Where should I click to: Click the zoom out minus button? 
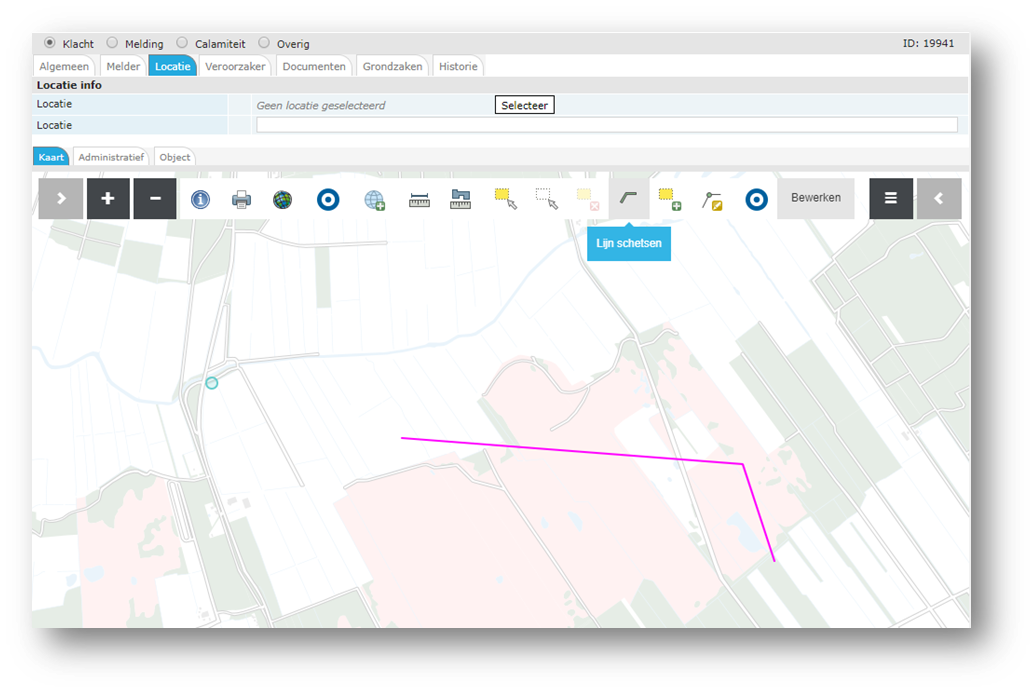(155, 199)
